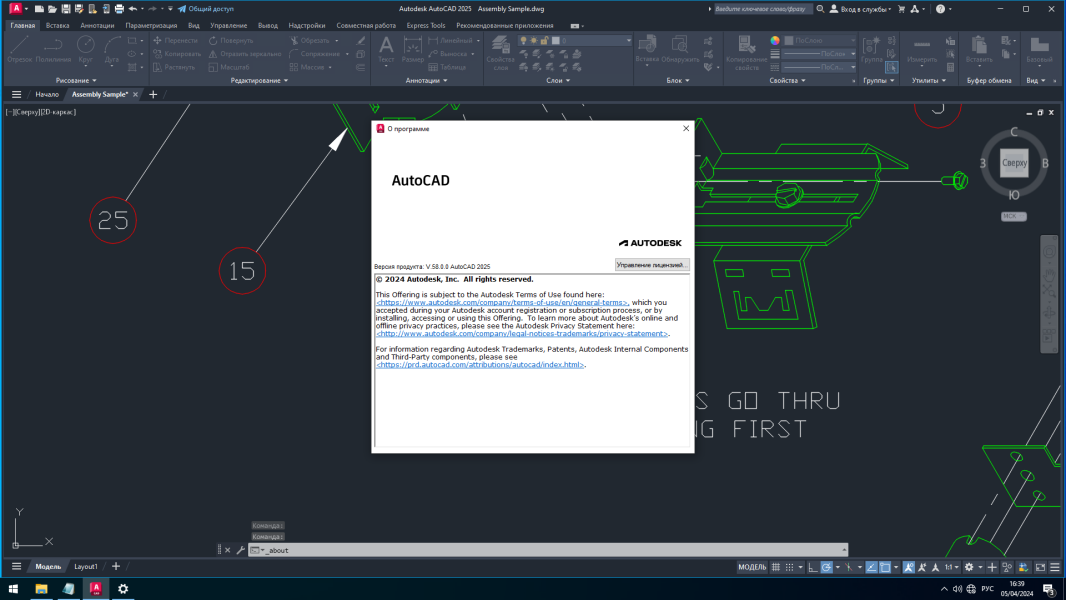1066x600 pixels.
Task: Click the Save icon in quick access toolbar
Action: tap(66, 9)
